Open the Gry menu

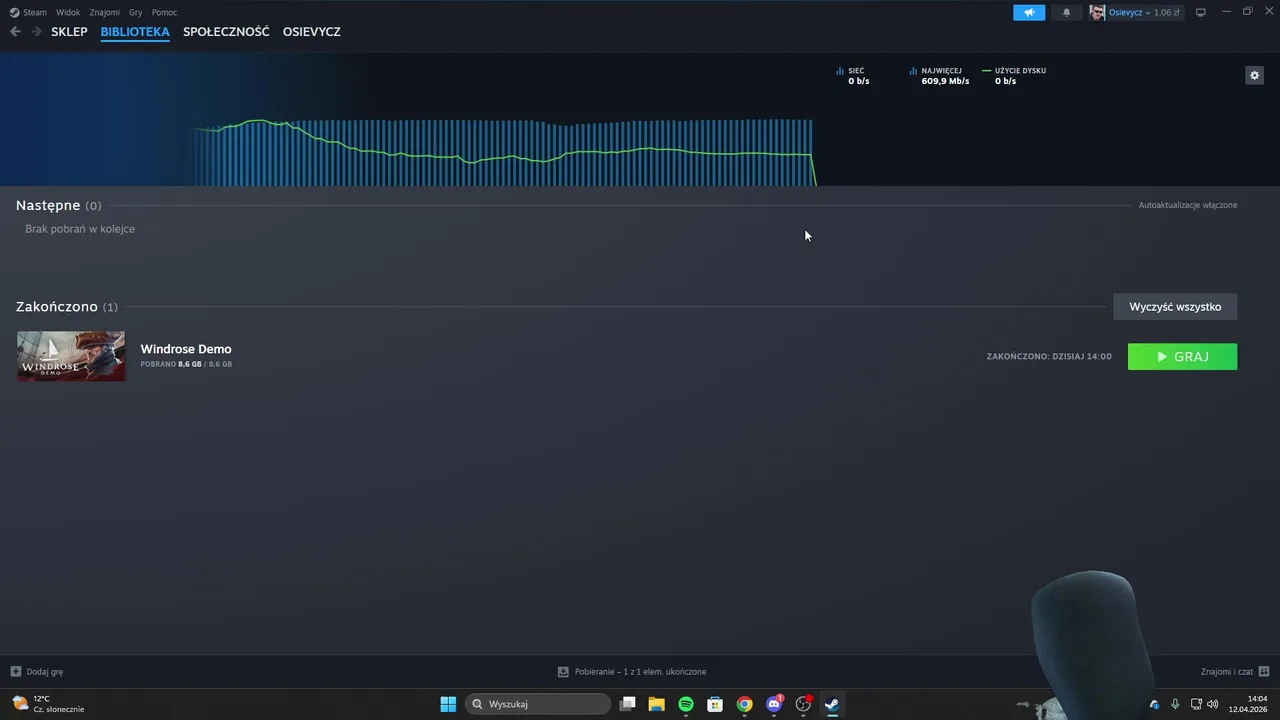tap(136, 12)
